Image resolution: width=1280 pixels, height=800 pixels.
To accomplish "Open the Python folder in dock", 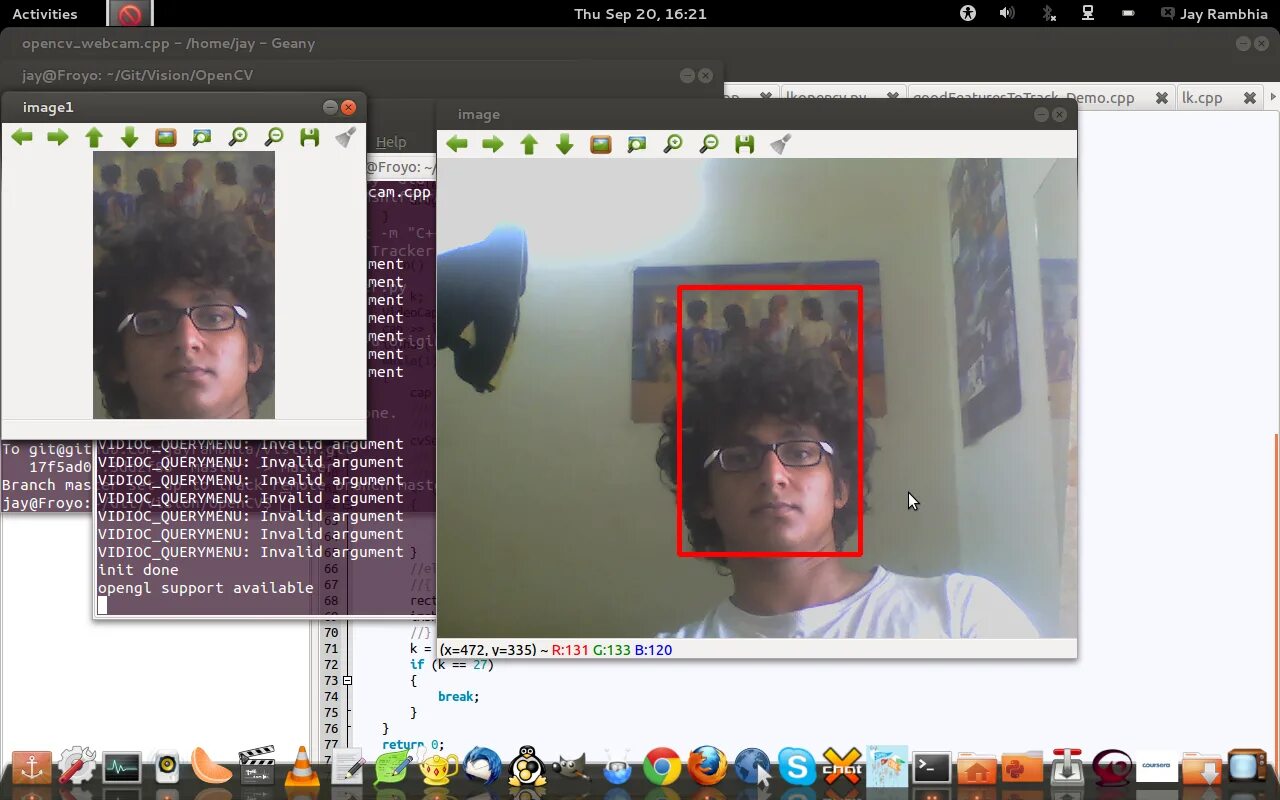I will click(x=1022, y=767).
